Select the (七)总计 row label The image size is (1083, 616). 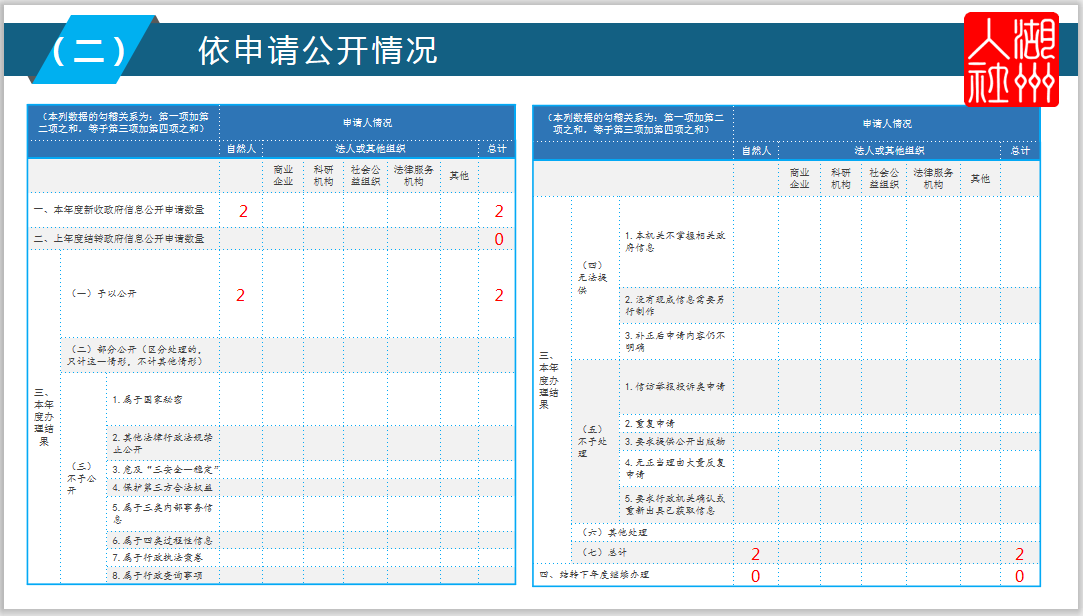coord(604,552)
